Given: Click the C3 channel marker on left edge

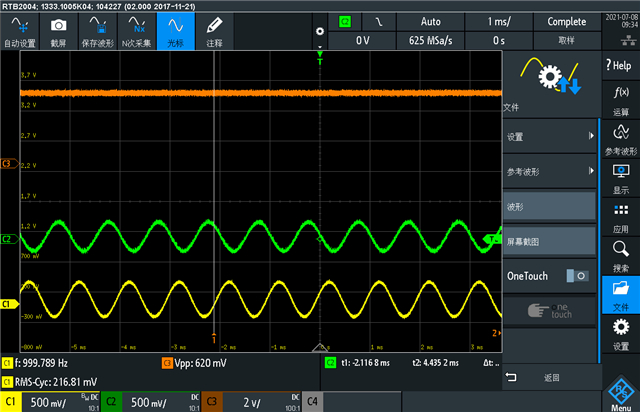Looking at the screenshot, I should [x=9, y=164].
